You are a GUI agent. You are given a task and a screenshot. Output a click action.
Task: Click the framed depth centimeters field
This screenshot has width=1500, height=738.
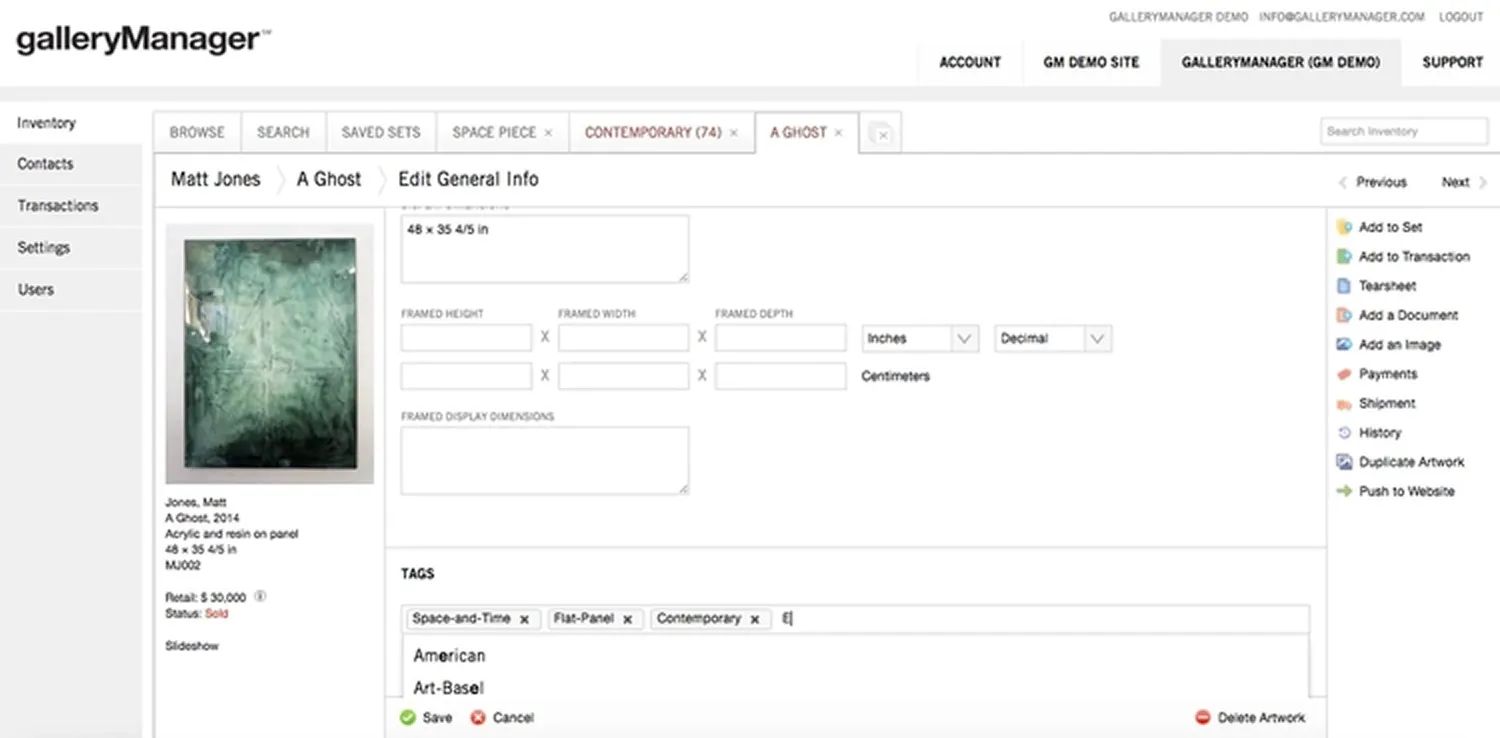[780, 376]
